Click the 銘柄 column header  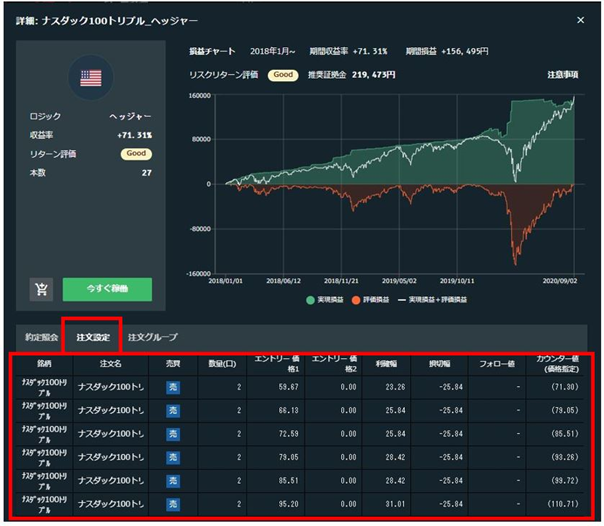tap(44, 364)
